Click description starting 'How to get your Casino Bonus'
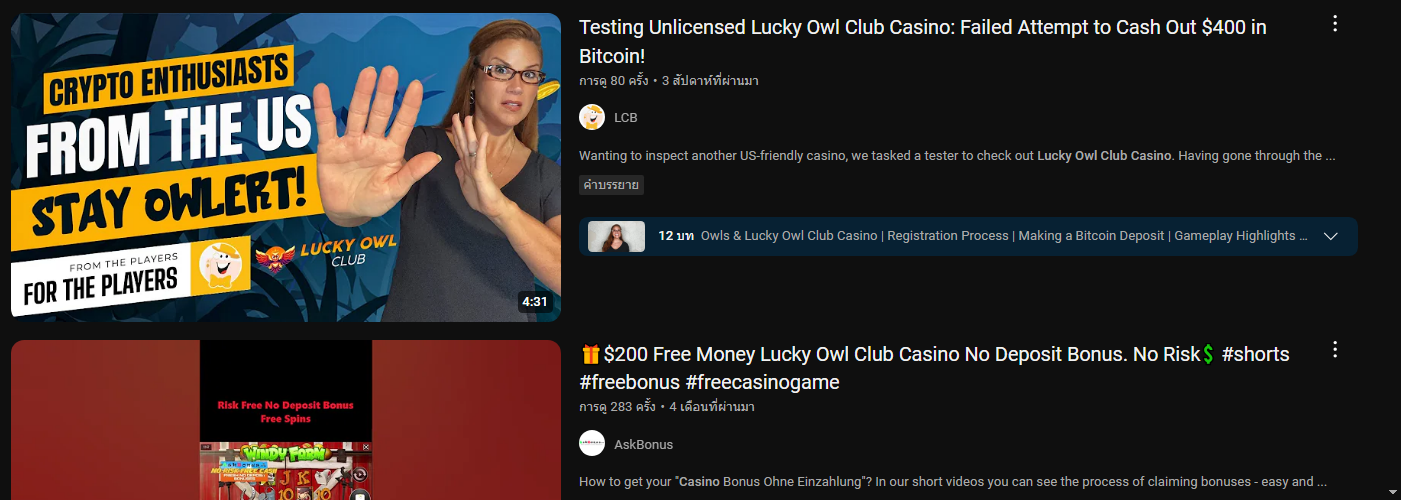Screen dimensions: 1401x500 pyautogui.click(x=953, y=482)
